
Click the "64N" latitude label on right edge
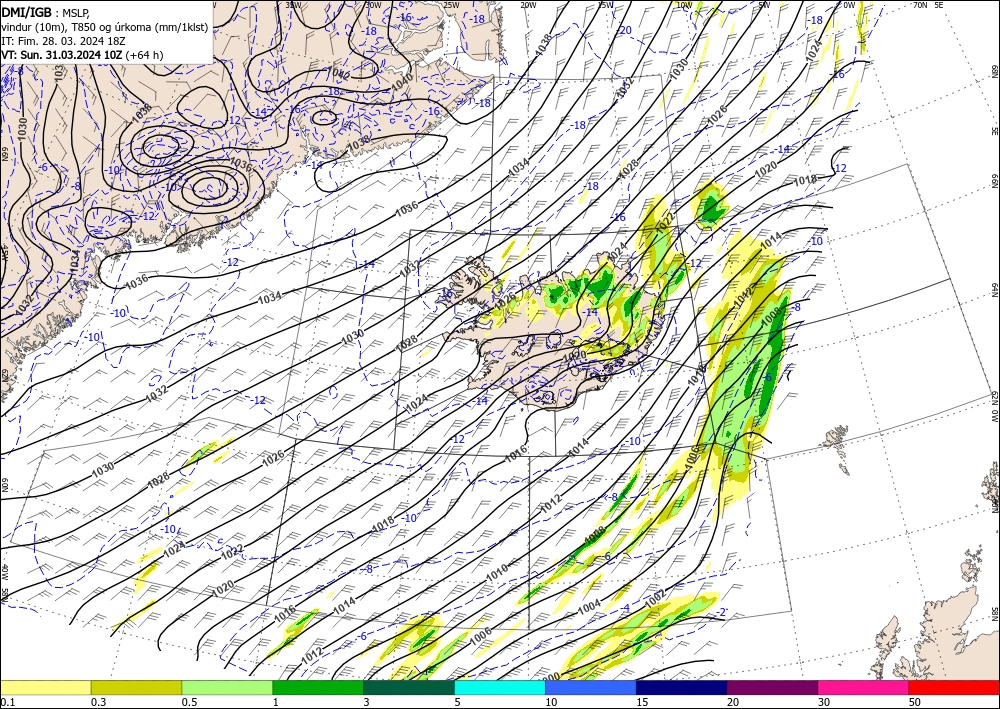[994, 290]
